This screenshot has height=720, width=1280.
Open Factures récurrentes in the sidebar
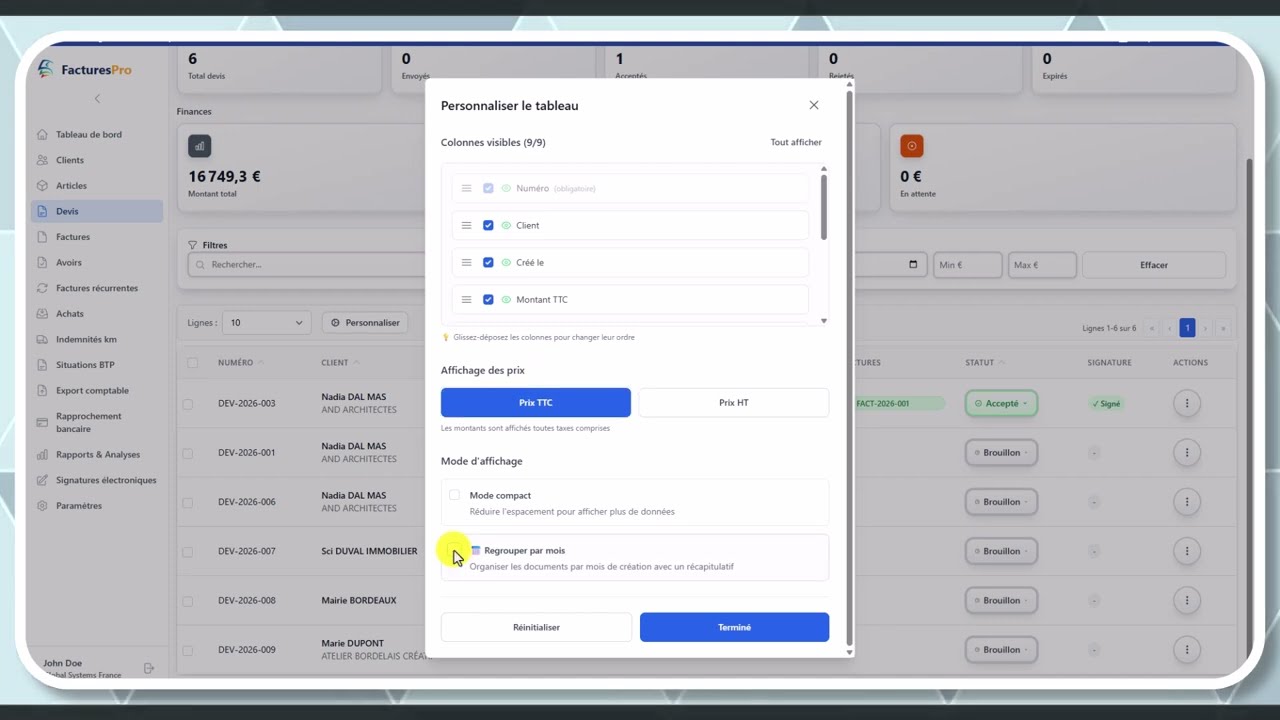[96, 288]
